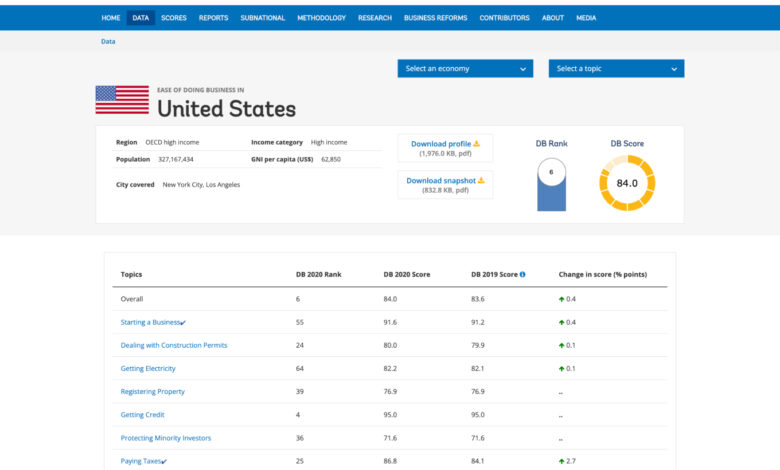Open the Paying Taxes topic link
This screenshot has width=780, height=470.
click(x=141, y=461)
